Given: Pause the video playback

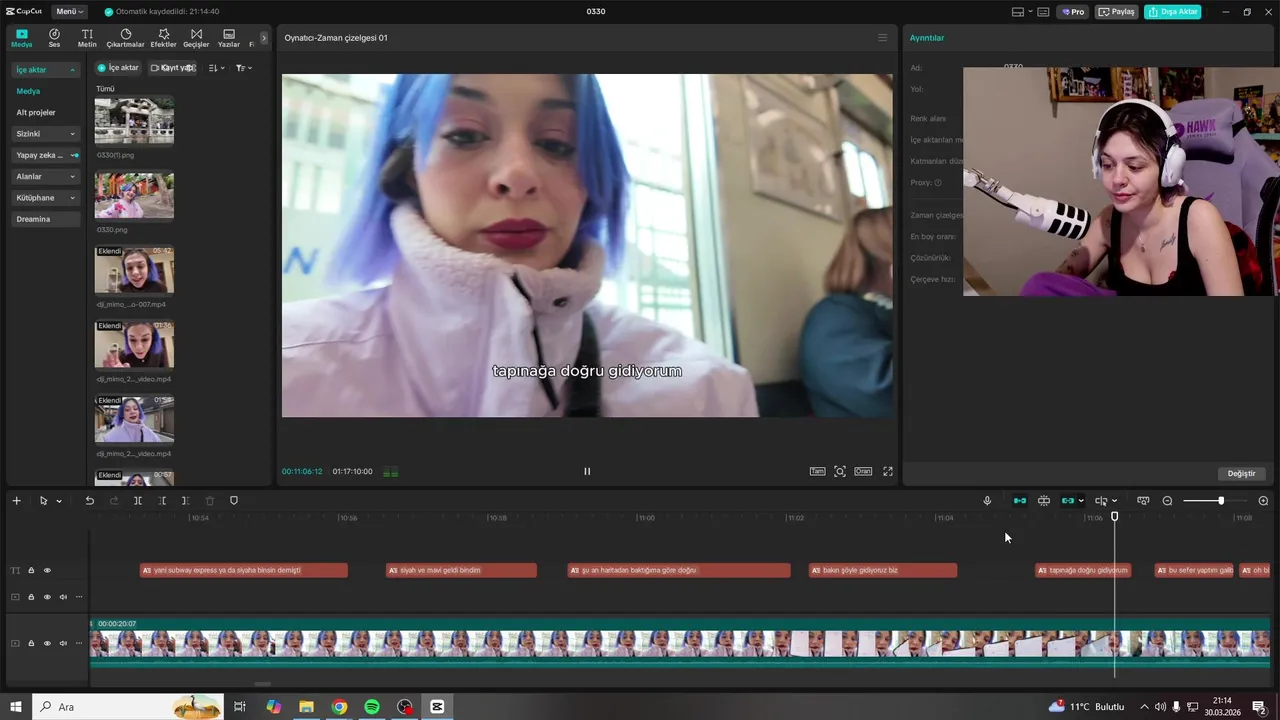Looking at the screenshot, I should coord(587,471).
